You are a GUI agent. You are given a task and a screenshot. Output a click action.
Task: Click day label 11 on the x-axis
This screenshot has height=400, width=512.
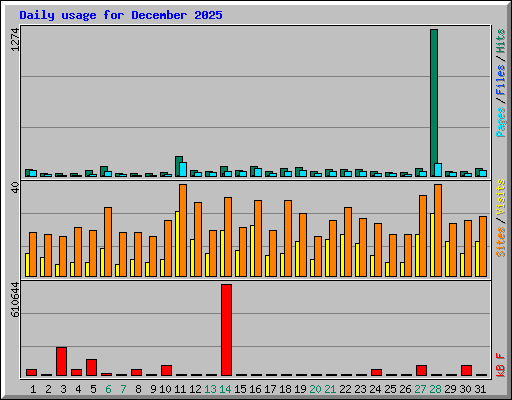tap(180, 389)
